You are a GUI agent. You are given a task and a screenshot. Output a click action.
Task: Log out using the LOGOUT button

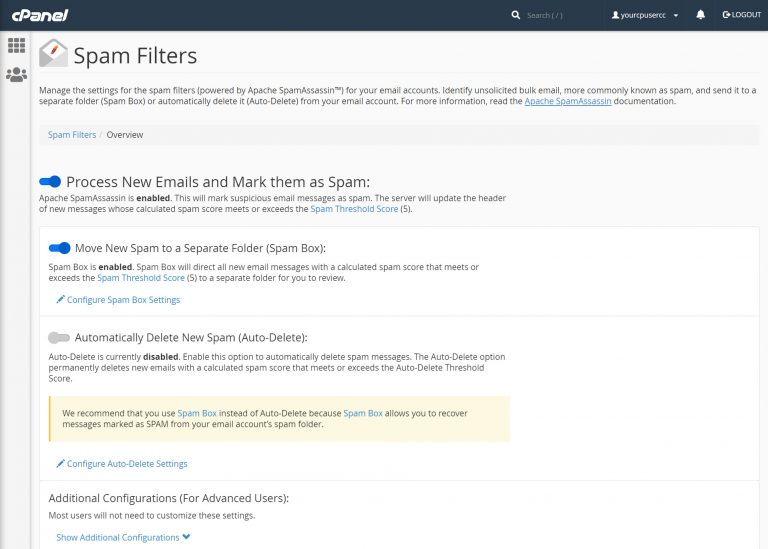click(x=741, y=15)
